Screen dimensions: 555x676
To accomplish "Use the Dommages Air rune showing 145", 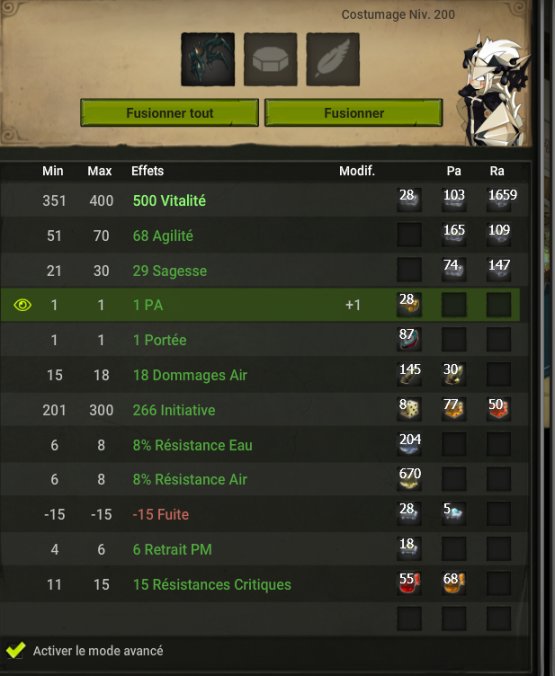I will tap(409, 374).
